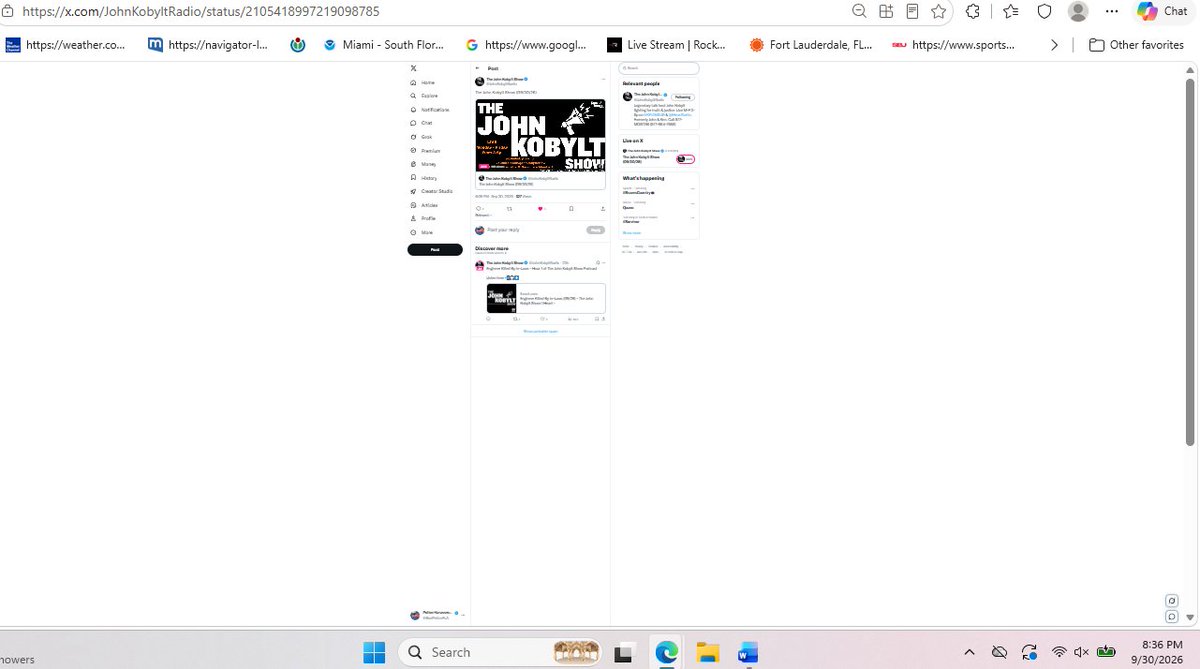The width and height of the screenshot is (1200, 669).
Task: Open Notifications in the X sidebar
Action: [429, 109]
